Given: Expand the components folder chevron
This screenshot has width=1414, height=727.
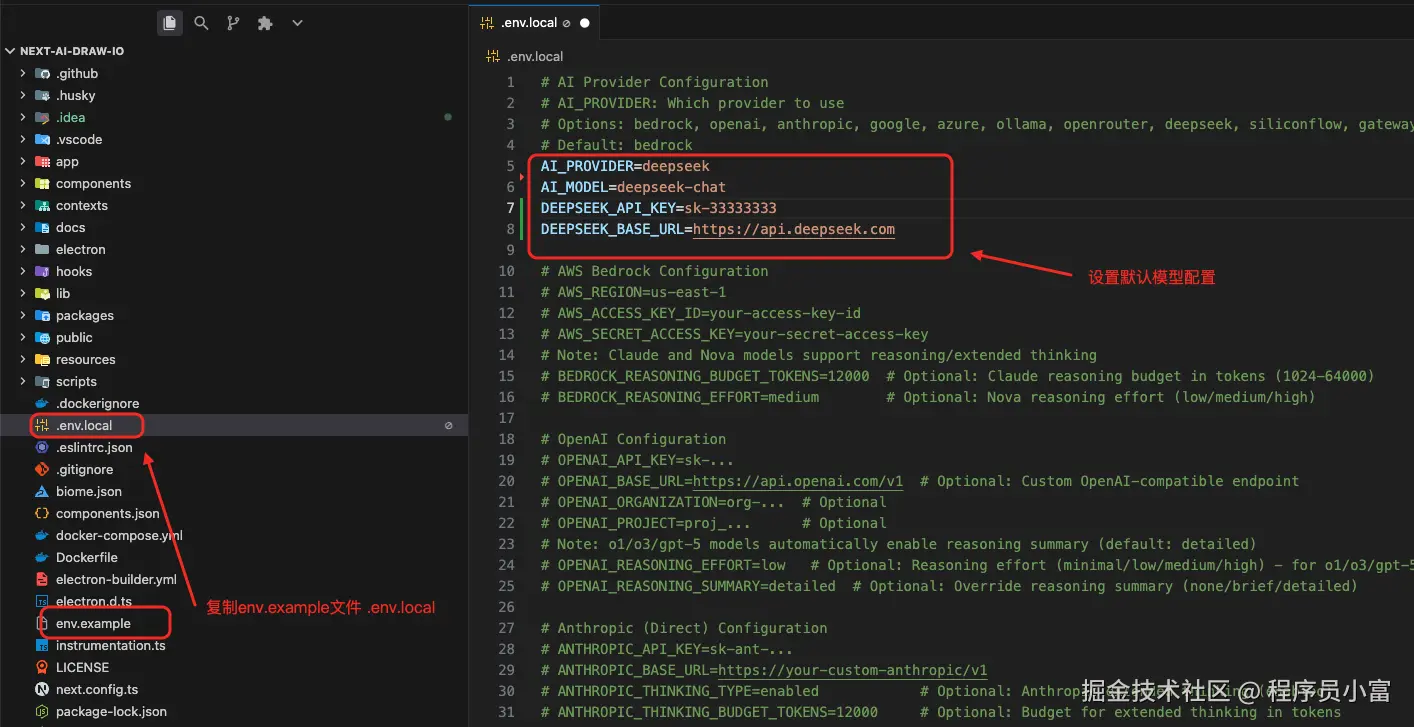Looking at the screenshot, I should point(23,183).
